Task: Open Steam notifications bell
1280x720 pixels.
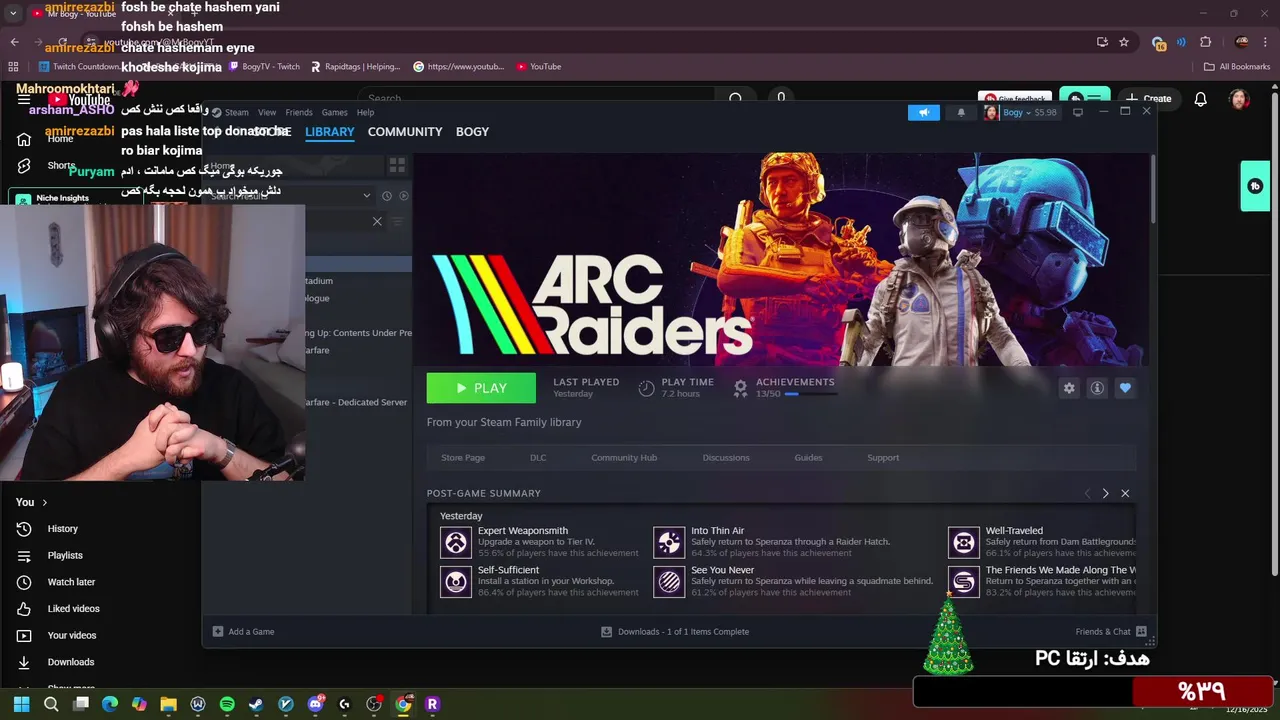Action: pyautogui.click(x=961, y=112)
